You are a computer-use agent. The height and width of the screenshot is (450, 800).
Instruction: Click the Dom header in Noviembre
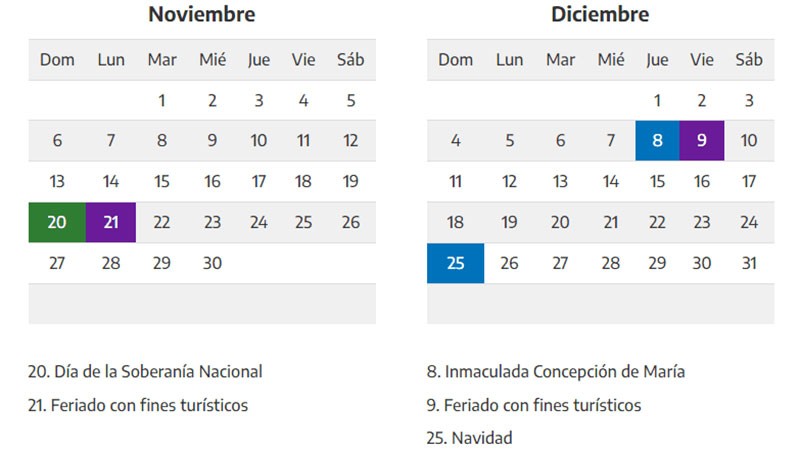(x=57, y=60)
